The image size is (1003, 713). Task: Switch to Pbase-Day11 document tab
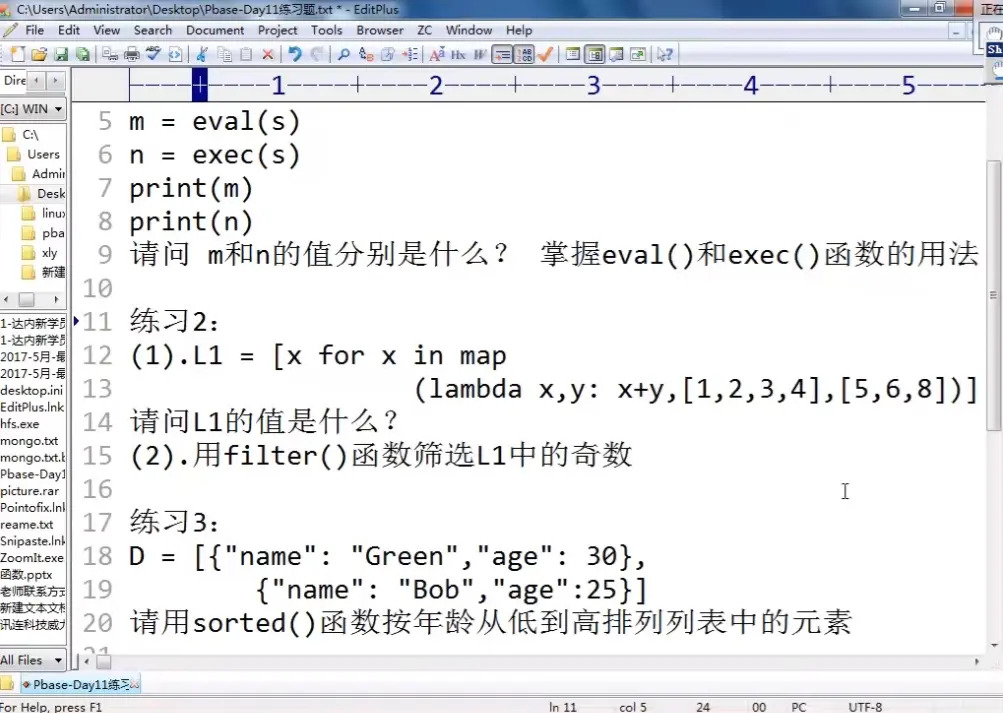(x=81, y=684)
